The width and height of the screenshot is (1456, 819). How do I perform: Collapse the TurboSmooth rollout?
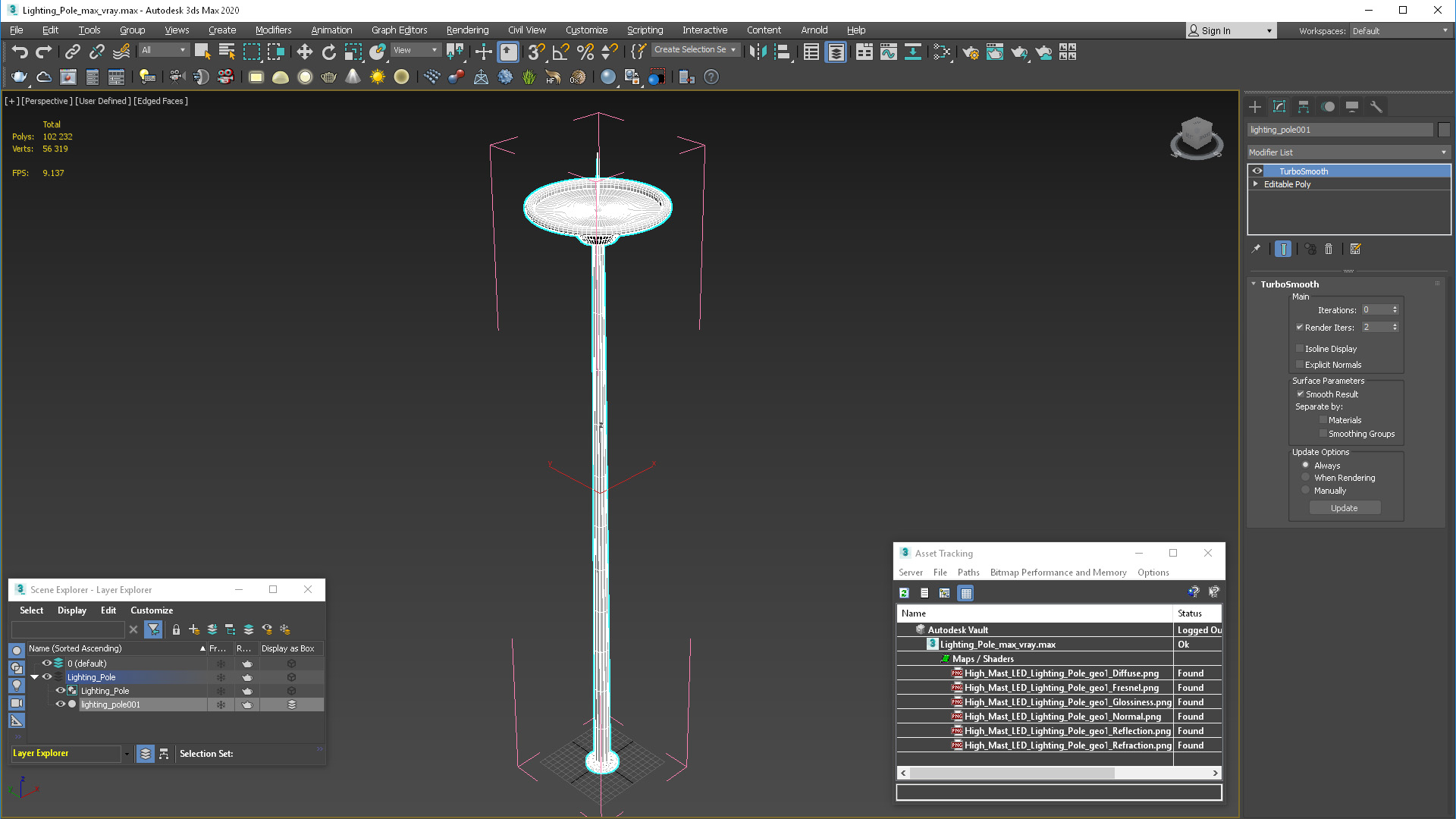[x=1254, y=284]
